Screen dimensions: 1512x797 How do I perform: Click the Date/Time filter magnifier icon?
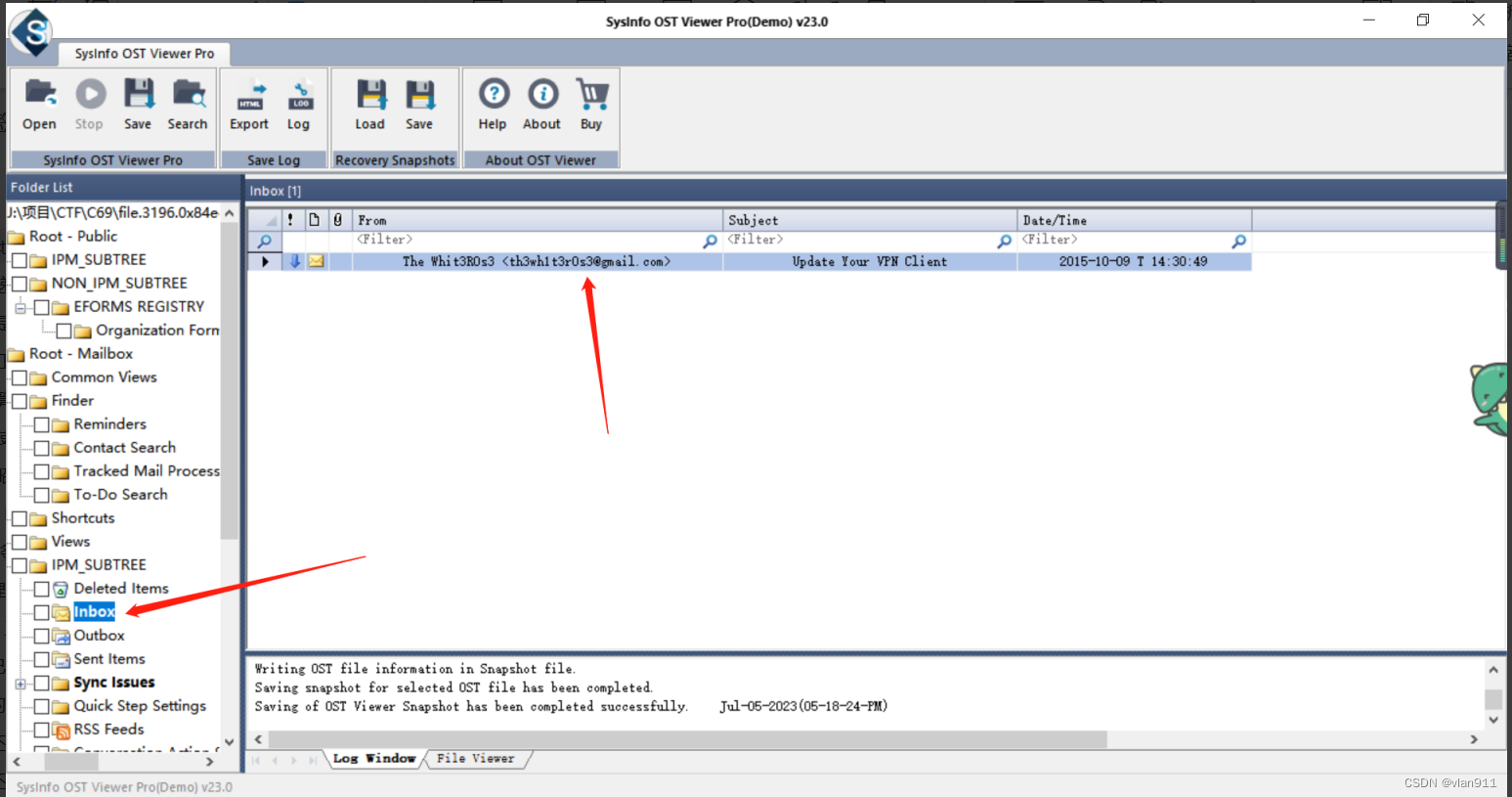[x=1238, y=241]
